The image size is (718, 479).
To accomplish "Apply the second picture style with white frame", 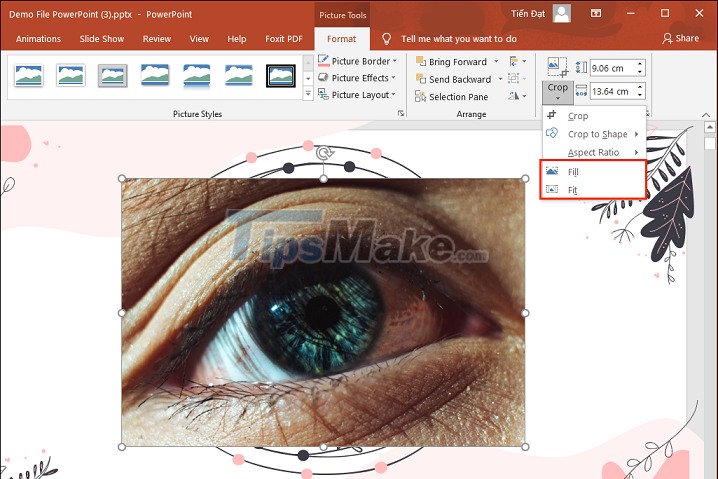I will click(71, 75).
